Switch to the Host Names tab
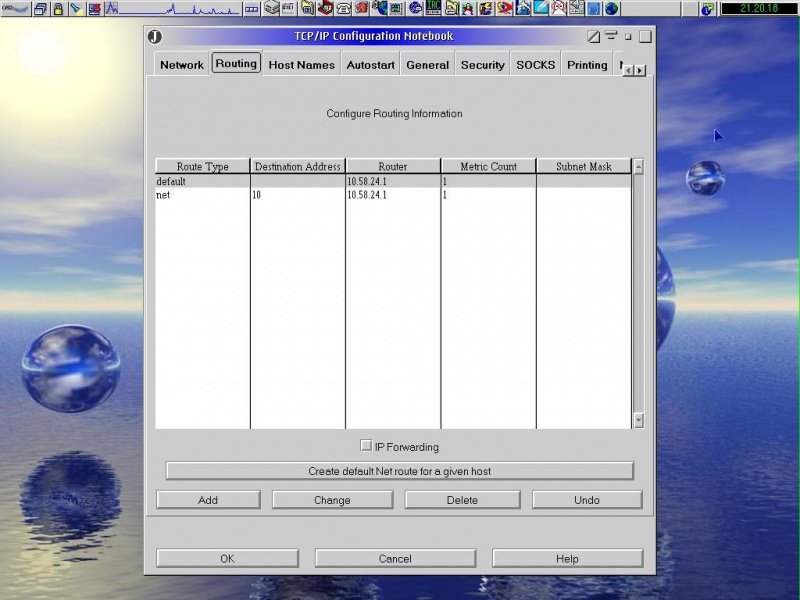This screenshot has width=800, height=600. point(301,64)
